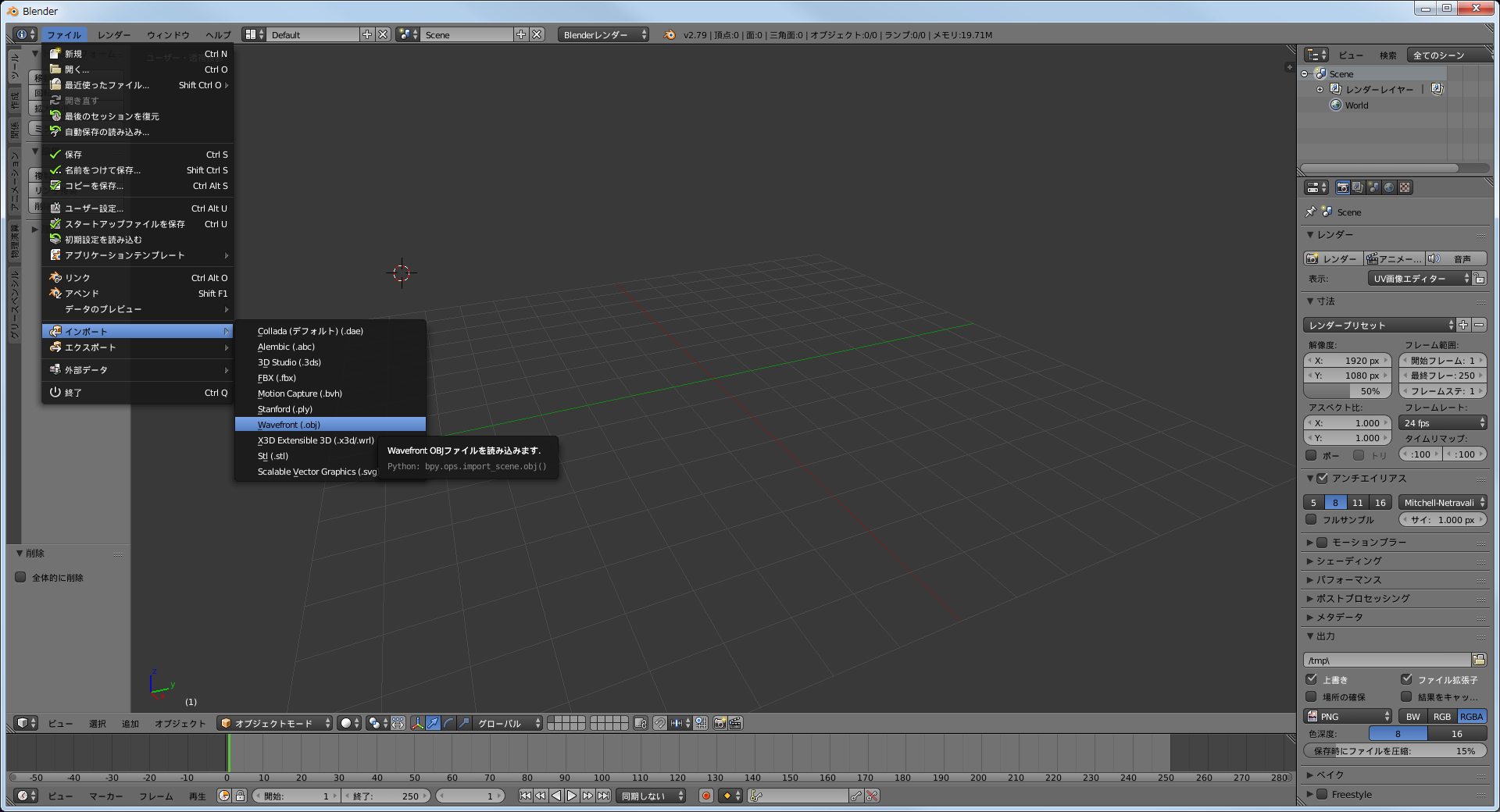Open the 3D View editor type selector
1500x812 pixels.
26,723
